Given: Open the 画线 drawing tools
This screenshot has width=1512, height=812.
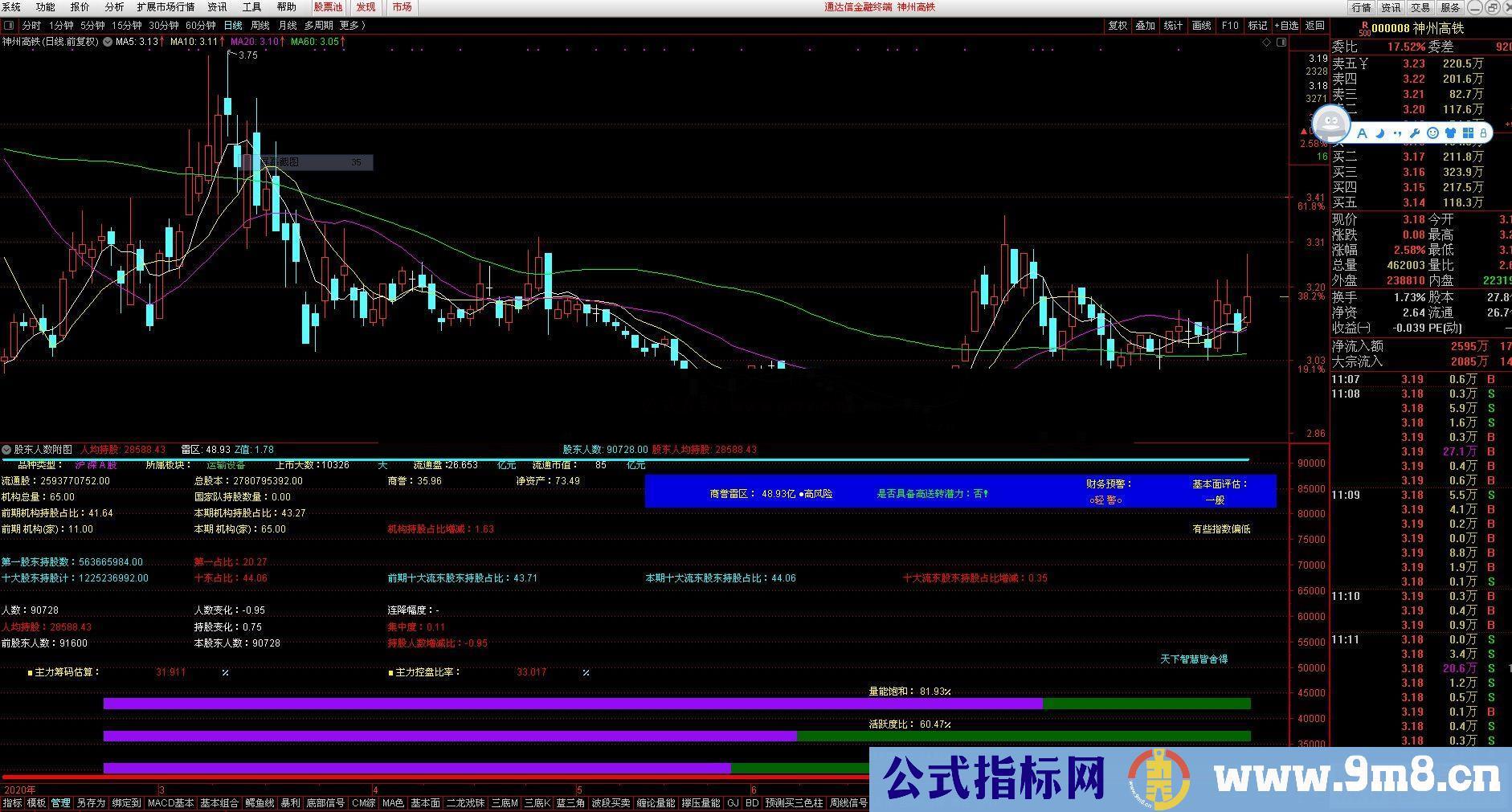Looking at the screenshot, I should (1201, 25).
